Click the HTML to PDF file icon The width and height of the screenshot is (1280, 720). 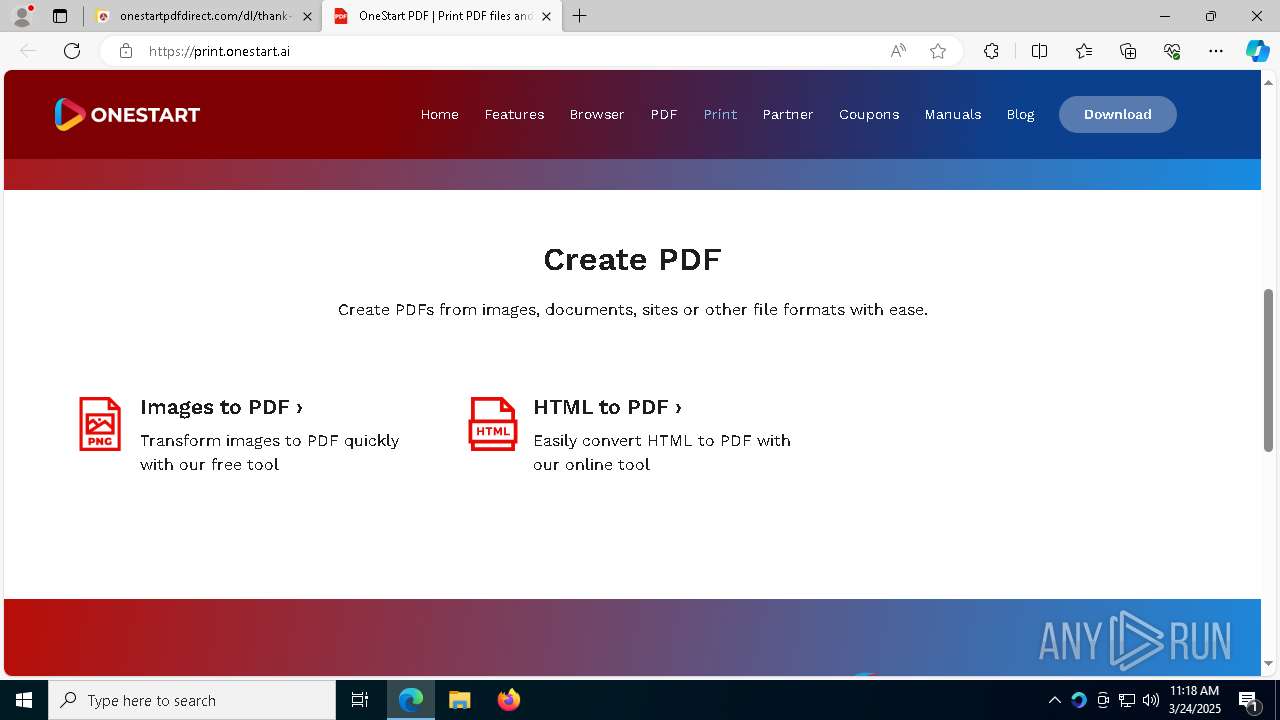(x=493, y=424)
